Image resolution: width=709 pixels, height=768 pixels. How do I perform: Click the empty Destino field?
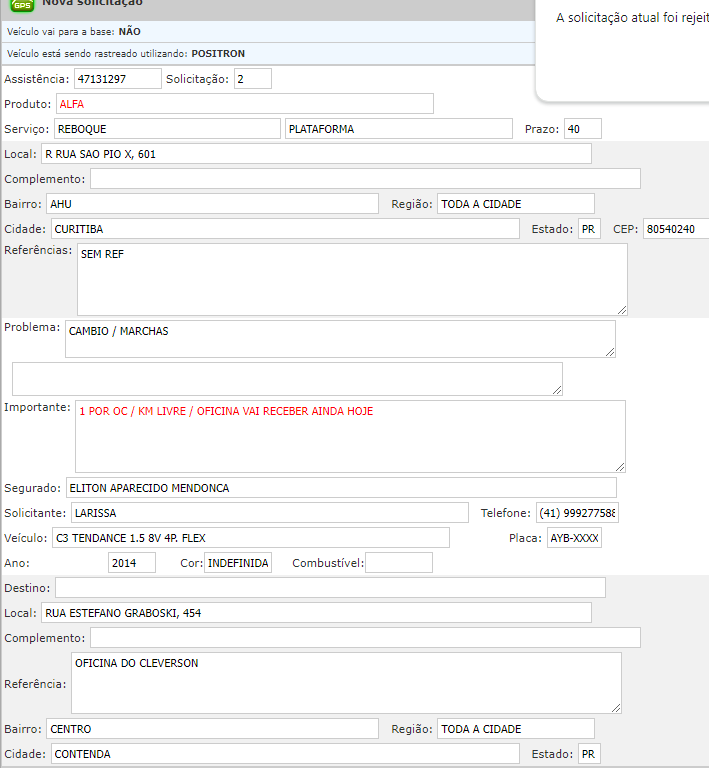coord(329,588)
